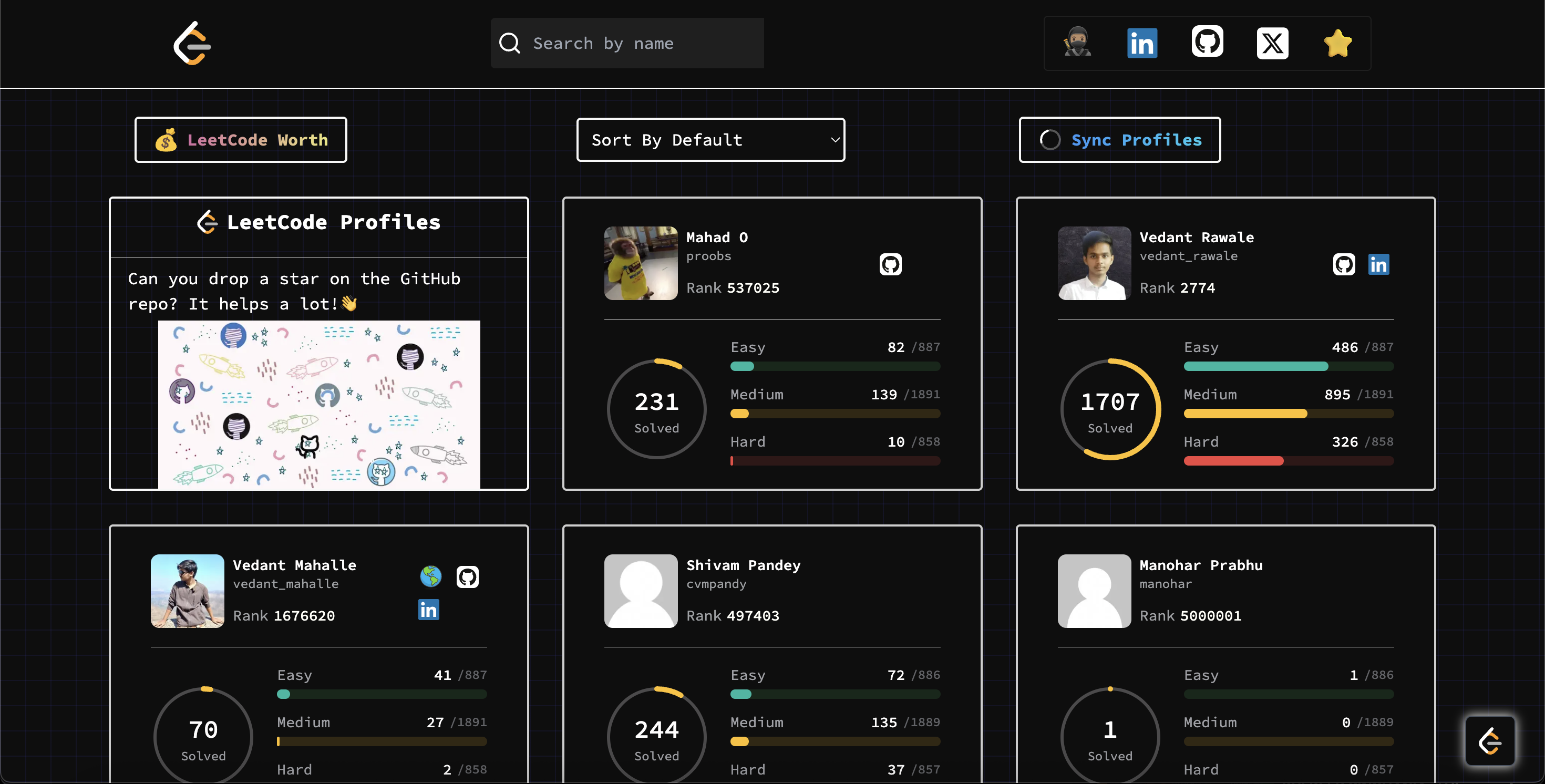
Task: Click the Sync Profiles button
Action: [1120, 140]
